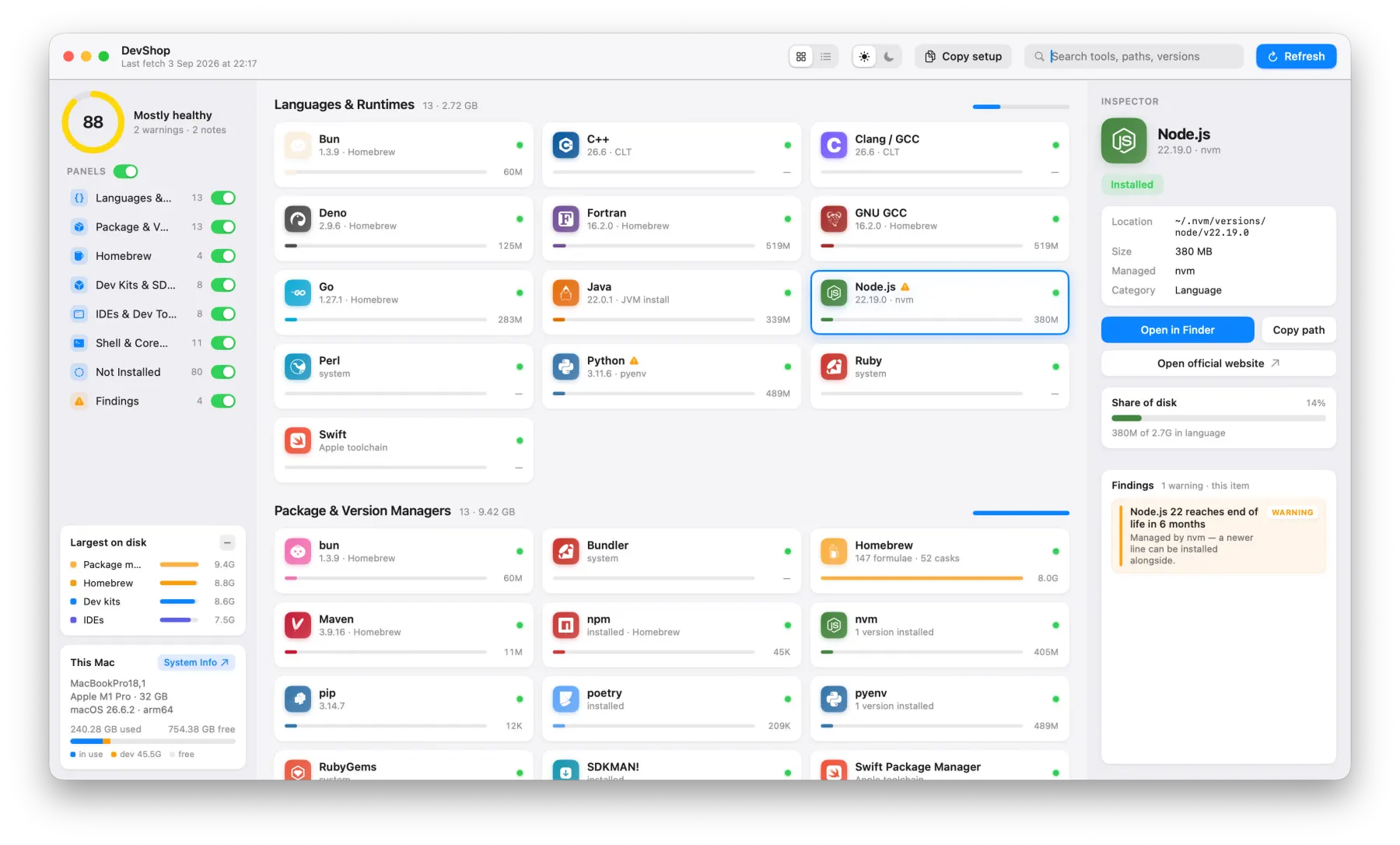Click the Bundler icon
1400x845 pixels.
click(566, 551)
